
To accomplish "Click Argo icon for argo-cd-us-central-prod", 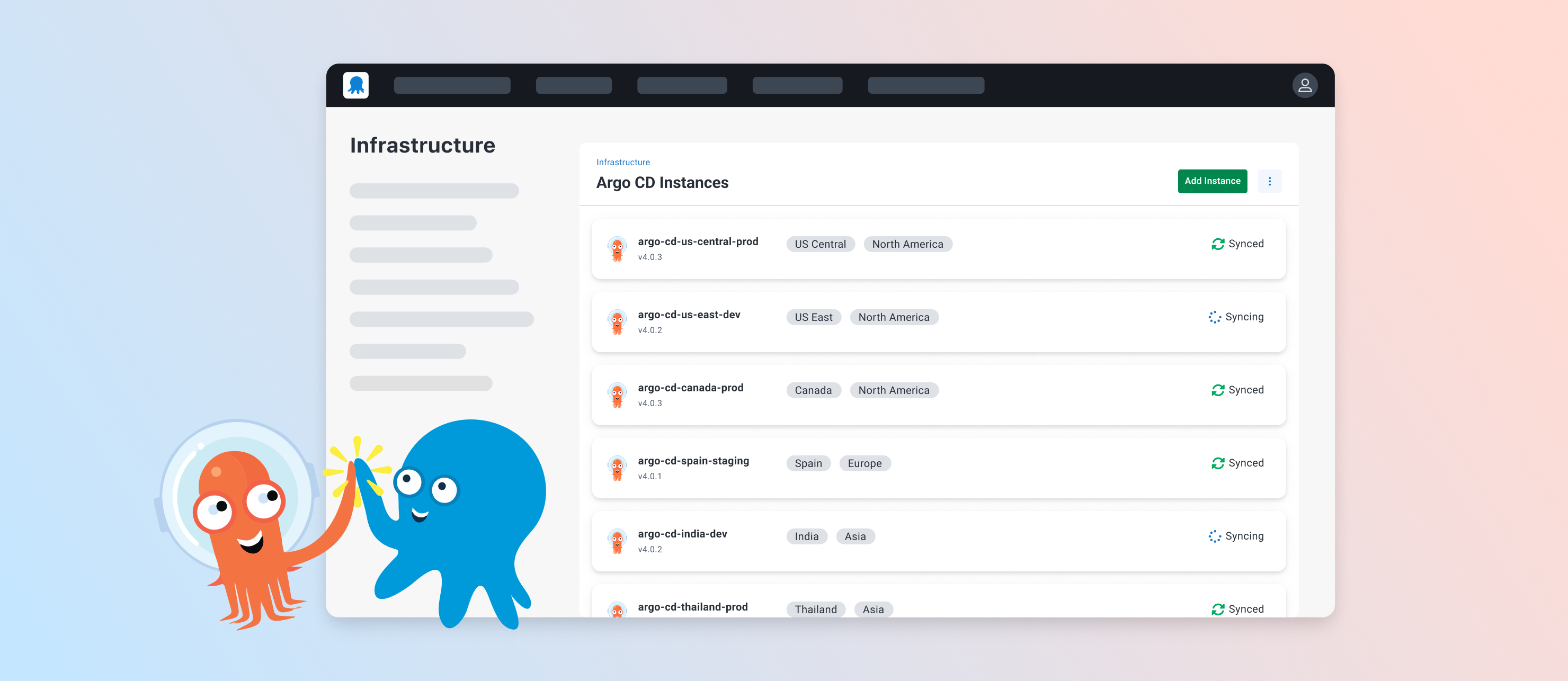I will pyautogui.click(x=617, y=249).
